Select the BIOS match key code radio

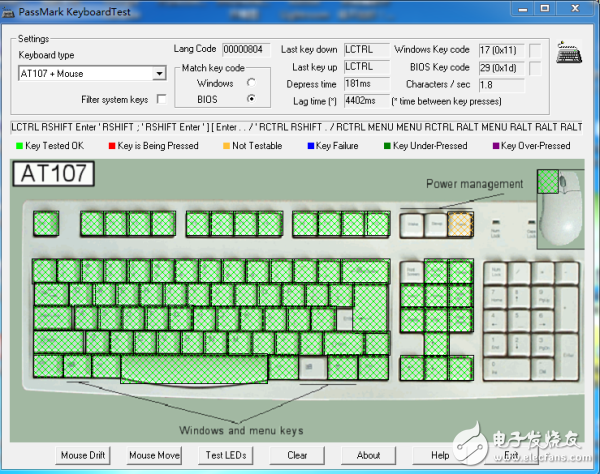(x=251, y=99)
